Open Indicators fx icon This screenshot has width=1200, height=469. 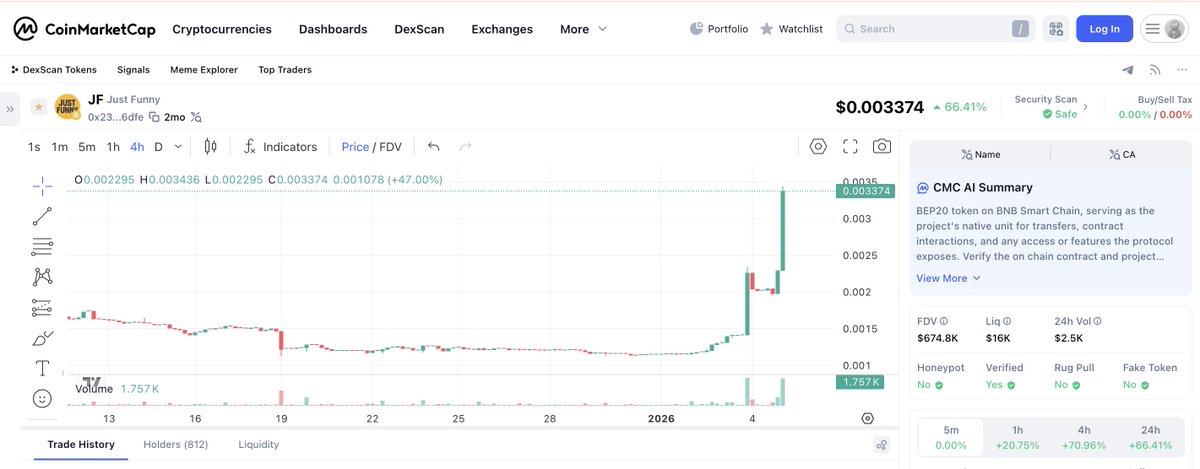pos(250,147)
